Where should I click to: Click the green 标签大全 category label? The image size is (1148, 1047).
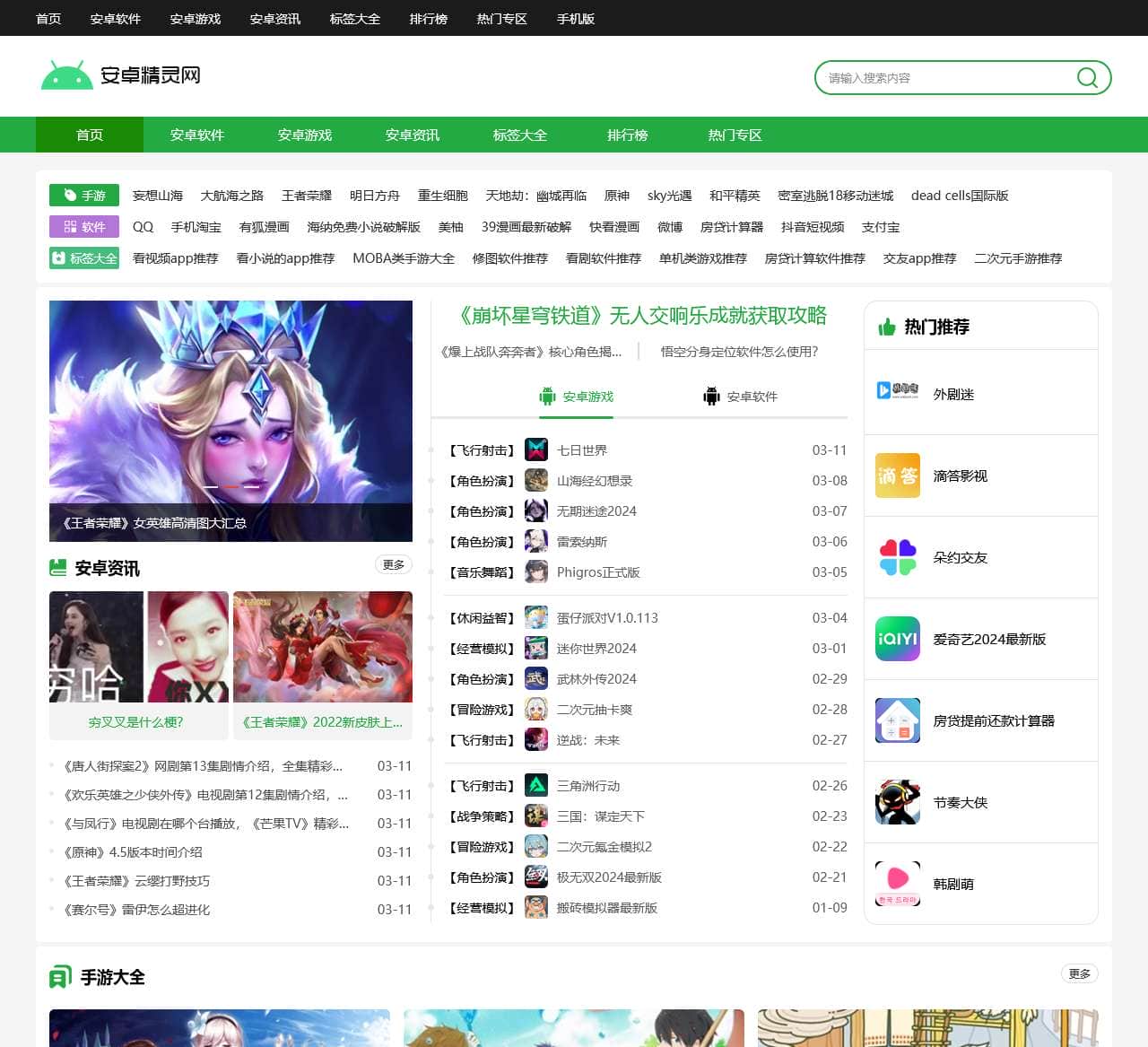point(84,258)
